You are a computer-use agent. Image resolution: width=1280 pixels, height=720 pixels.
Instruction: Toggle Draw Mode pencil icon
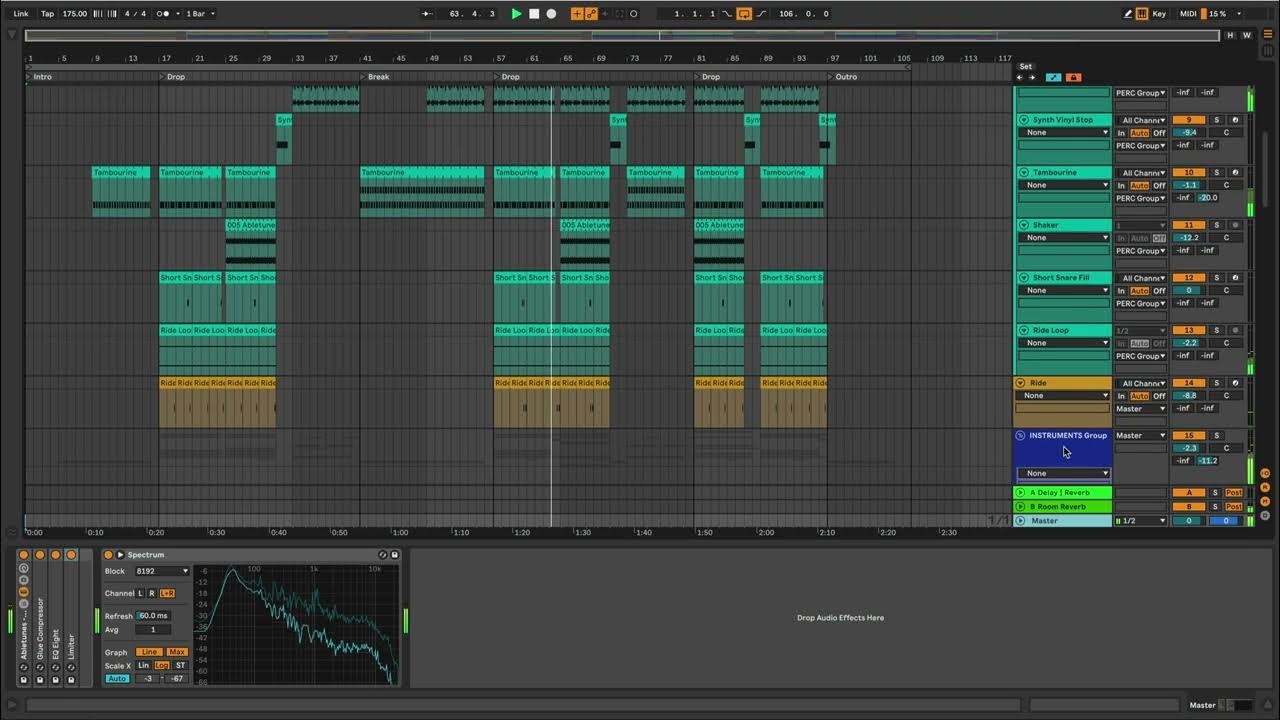coord(1128,14)
